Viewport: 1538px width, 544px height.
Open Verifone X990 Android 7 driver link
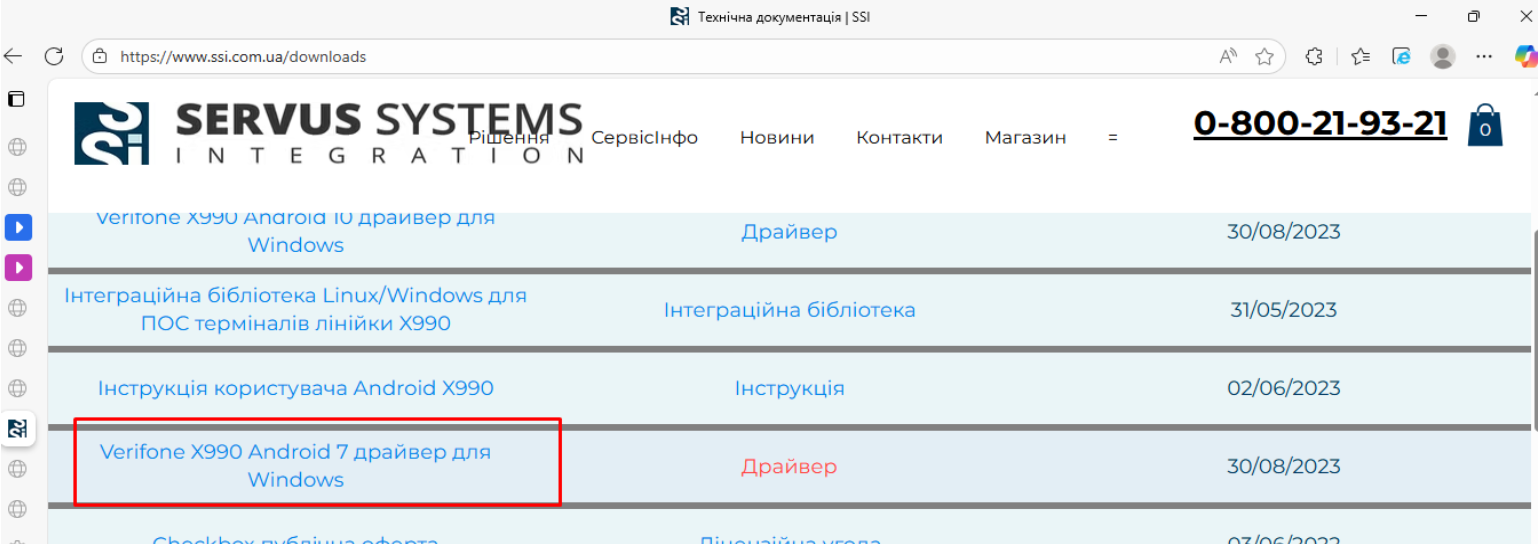pos(296,466)
